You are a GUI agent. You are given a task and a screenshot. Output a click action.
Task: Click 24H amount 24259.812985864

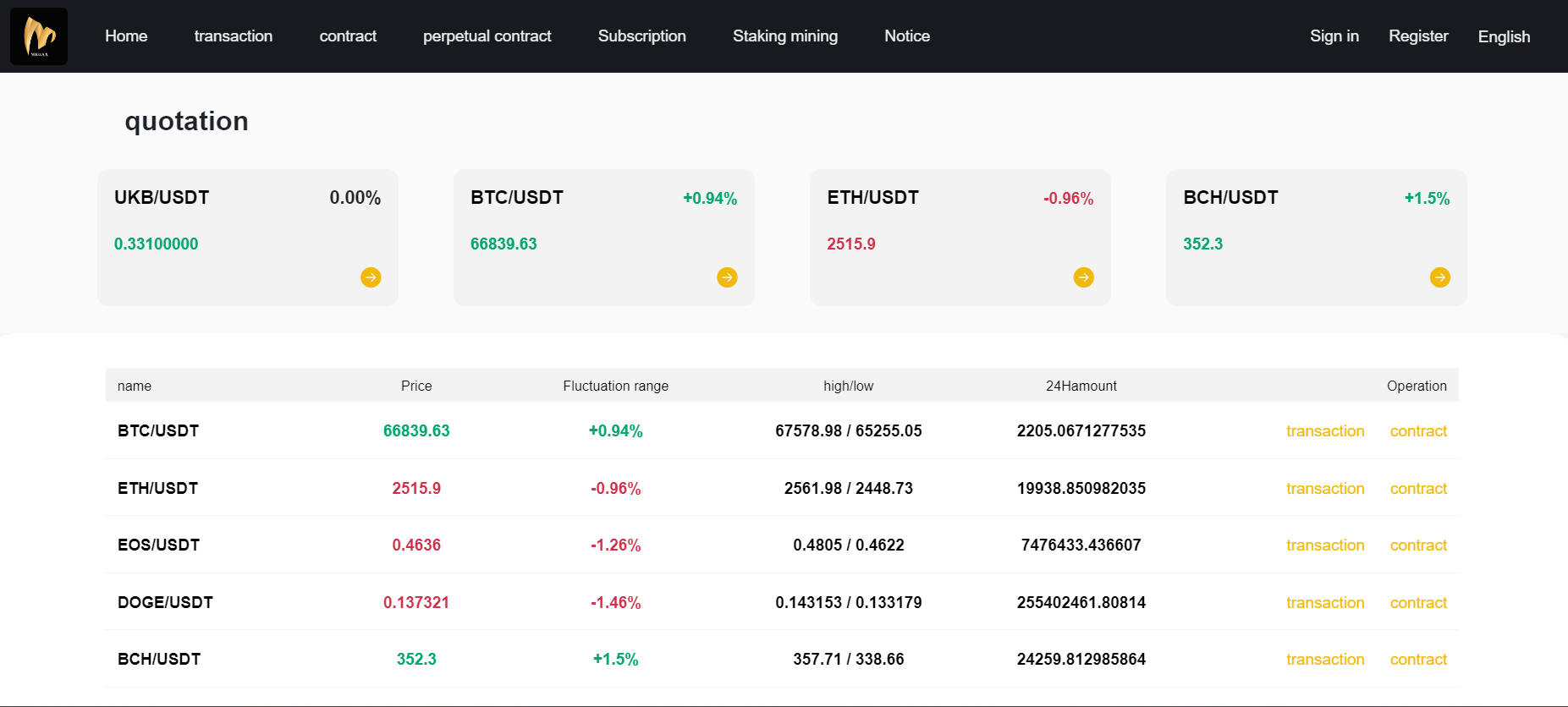(1081, 659)
